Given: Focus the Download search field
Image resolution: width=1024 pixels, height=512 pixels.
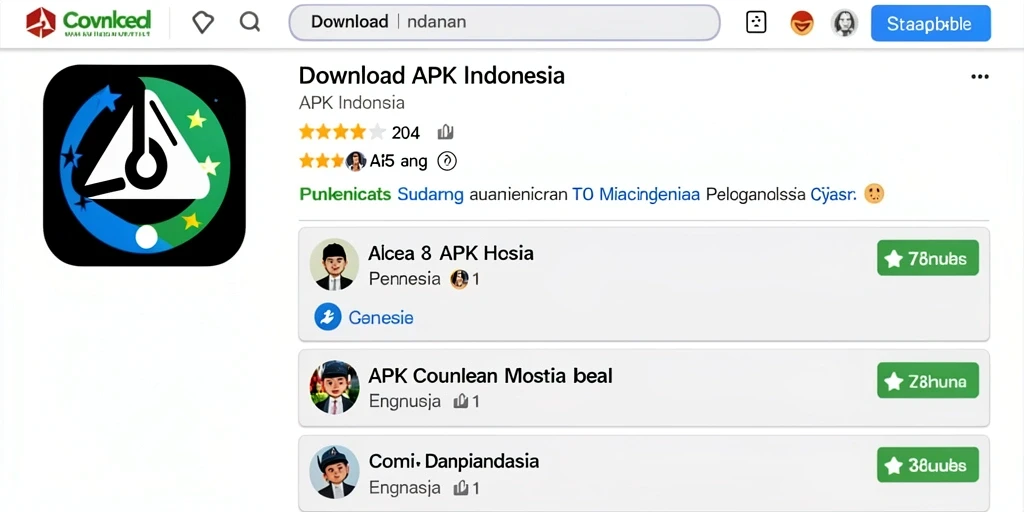Looking at the screenshot, I should pos(504,22).
